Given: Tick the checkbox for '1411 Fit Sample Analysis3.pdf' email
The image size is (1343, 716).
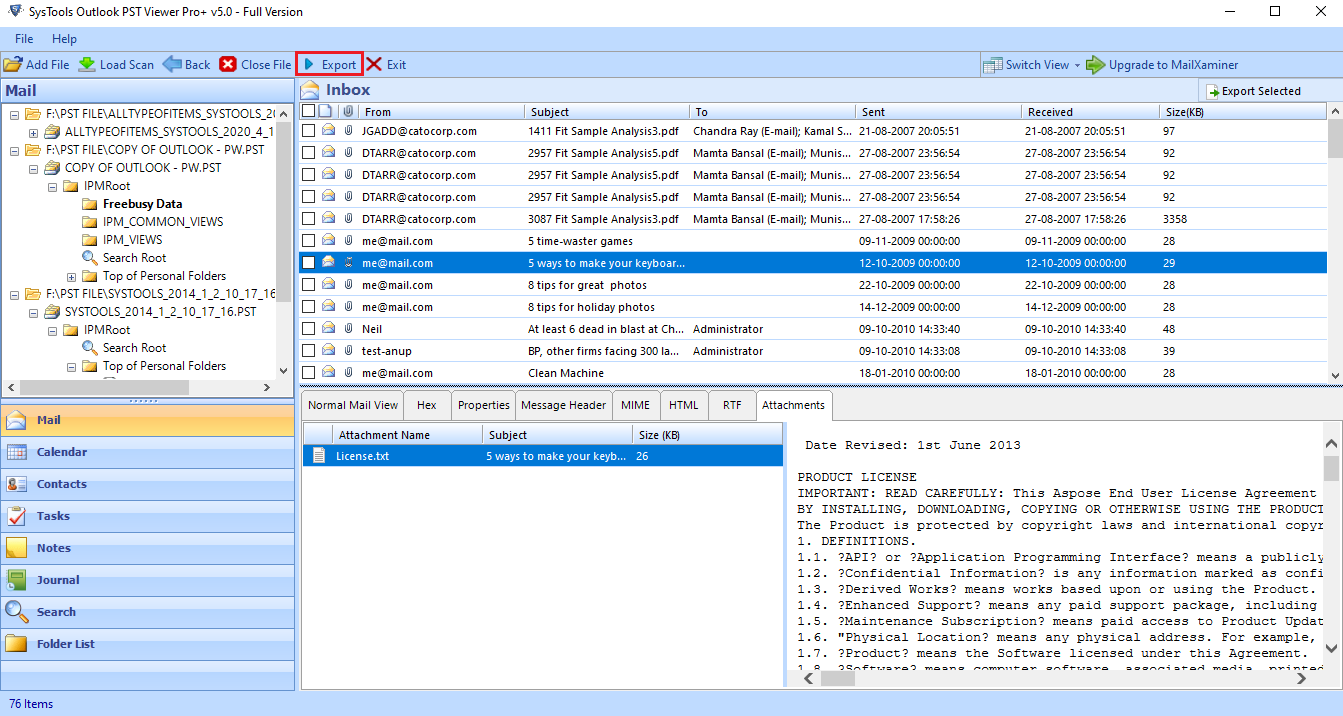Looking at the screenshot, I should pos(308,130).
